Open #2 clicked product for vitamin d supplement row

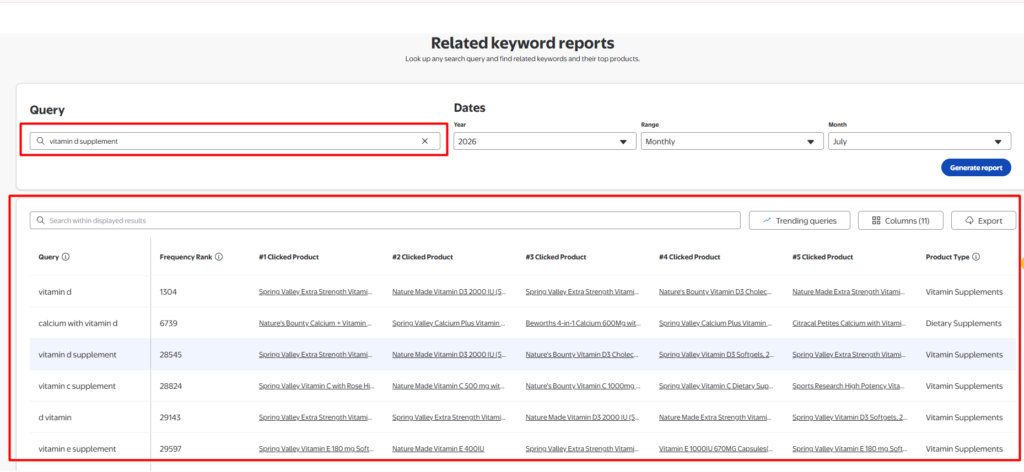coord(449,354)
